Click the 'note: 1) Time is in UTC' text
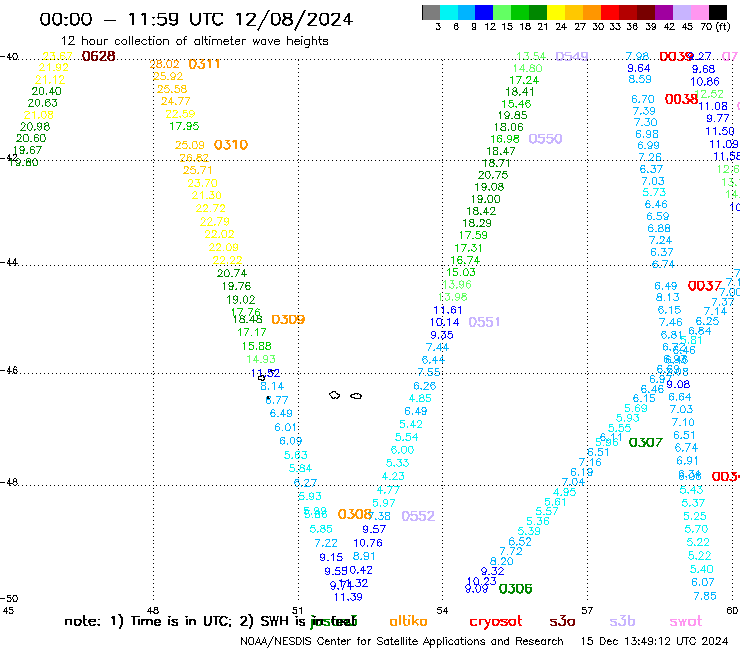This screenshot has width=740, height=650. pos(148,621)
